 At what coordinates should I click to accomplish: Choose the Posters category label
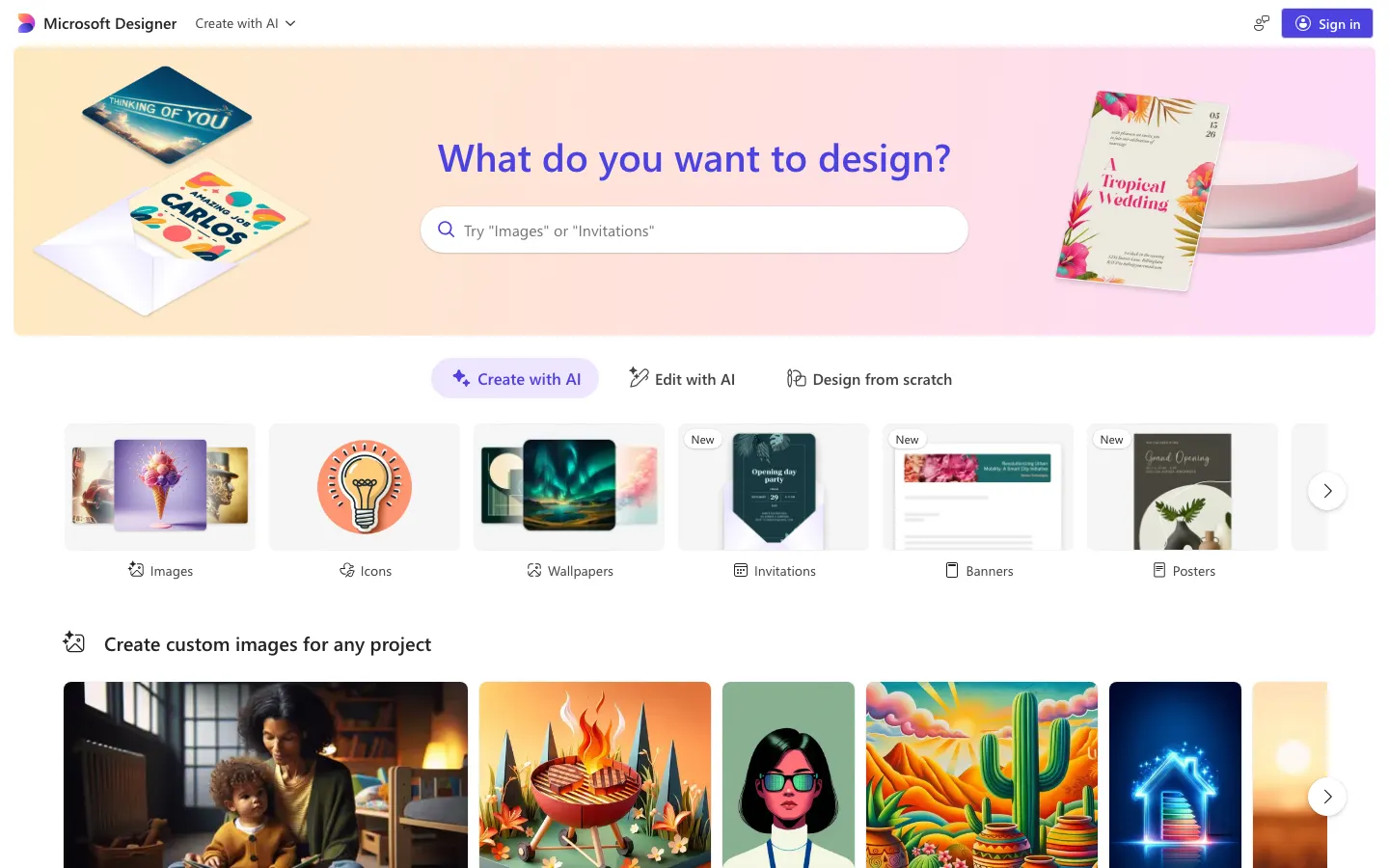click(x=1183, y=571)
